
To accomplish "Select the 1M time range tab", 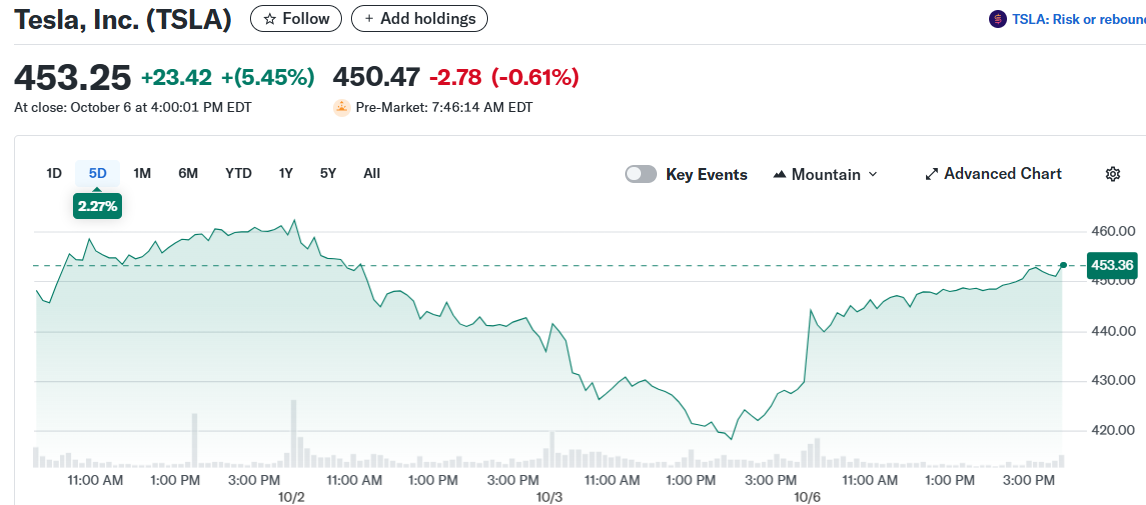I will click(x=142, y=173).
